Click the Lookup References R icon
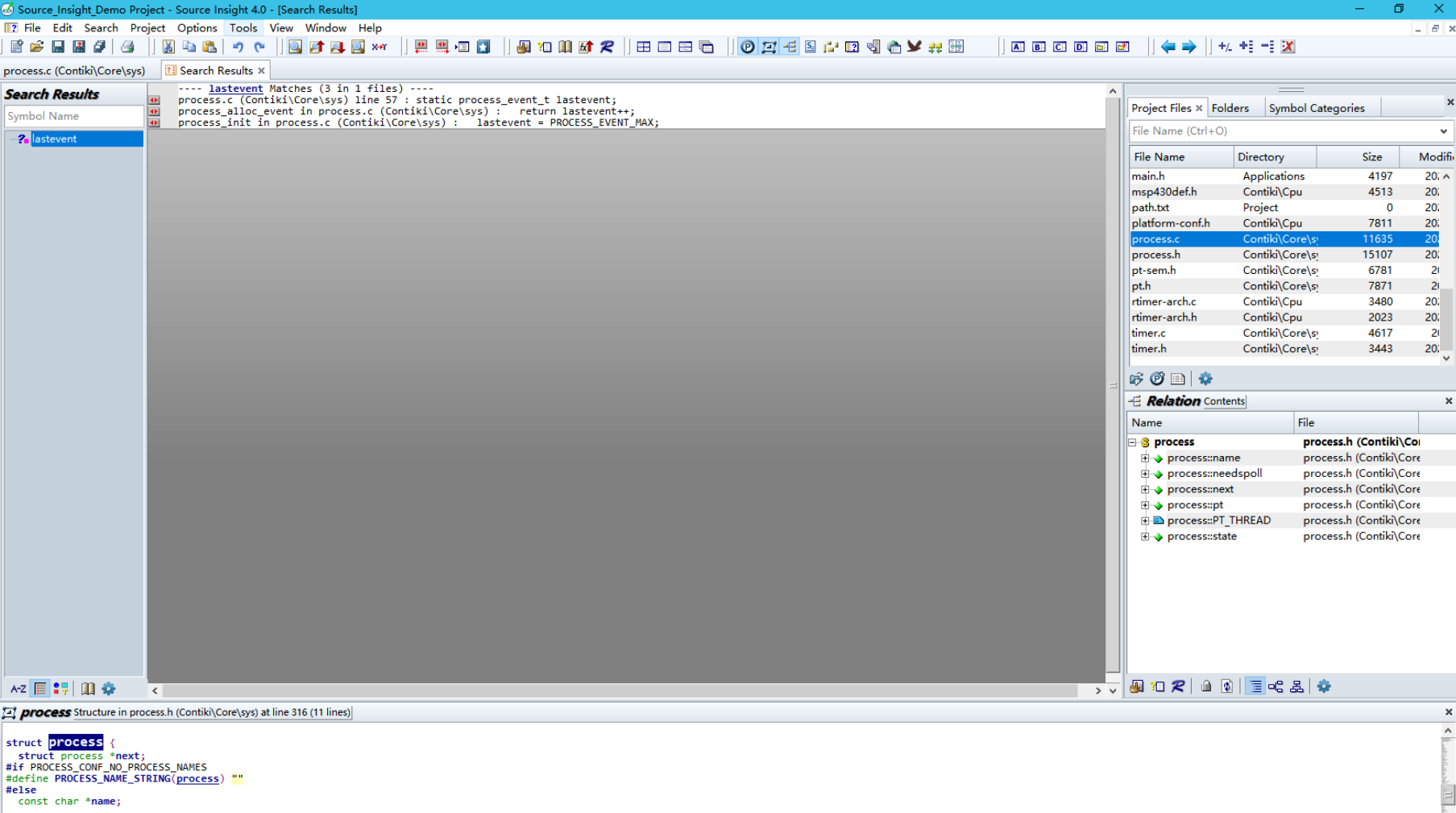1456x813 pixels. click(x=608, y=47)
